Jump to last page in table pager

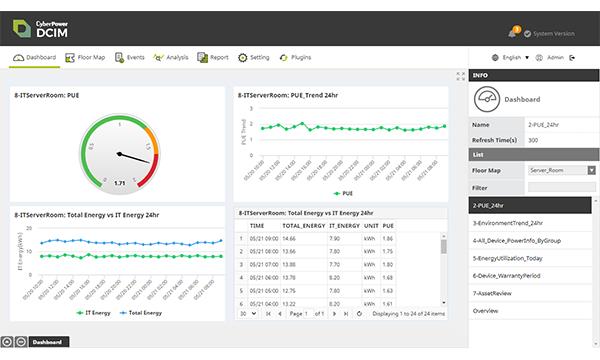point(346,314)
